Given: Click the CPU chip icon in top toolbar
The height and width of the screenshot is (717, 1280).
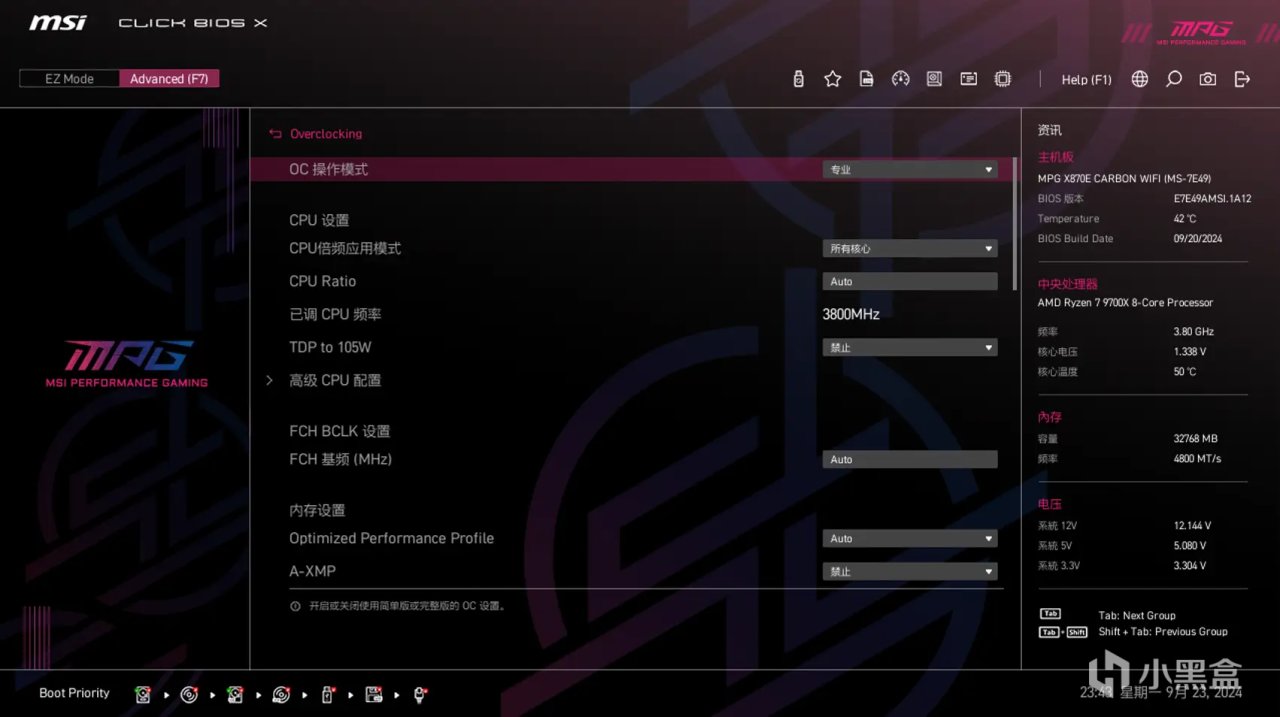Looking at the screenshot, I should tap(1002, 79).
